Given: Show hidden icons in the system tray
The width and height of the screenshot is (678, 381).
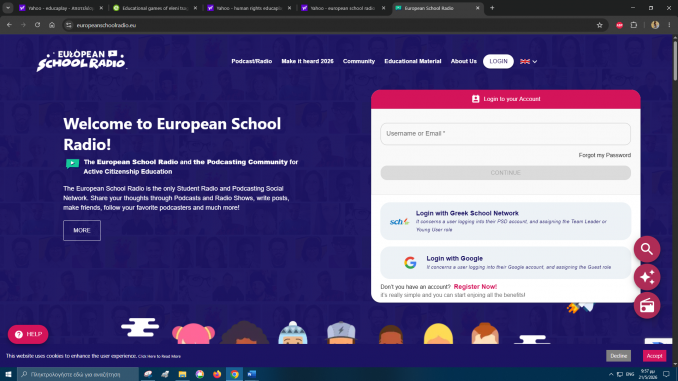Looking at the screenshot, I should (x=611, y=374).
